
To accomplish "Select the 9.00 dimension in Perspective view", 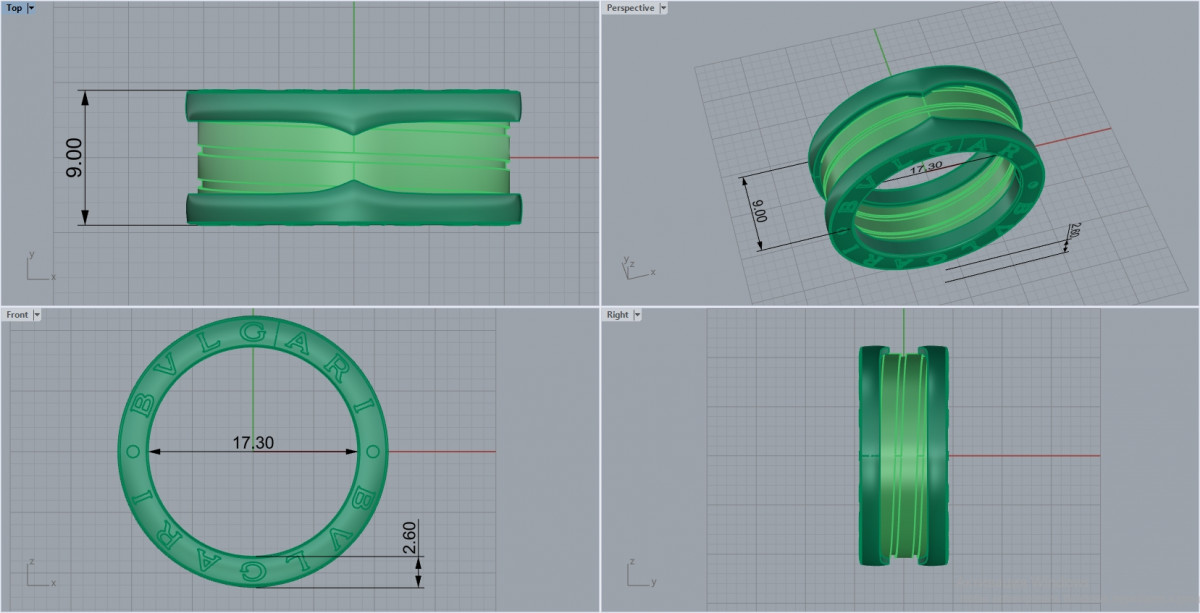I will (761, 211).
